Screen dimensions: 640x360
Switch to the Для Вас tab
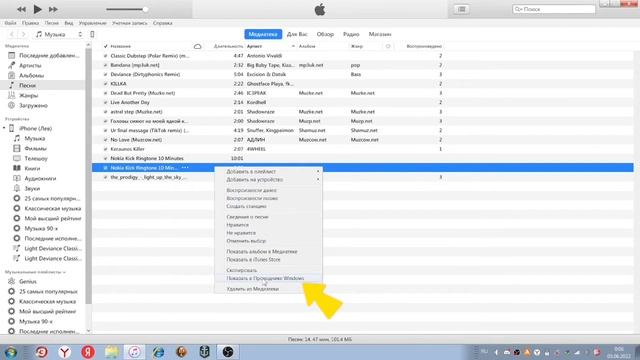pyautogui.click(x=297, y=34)
